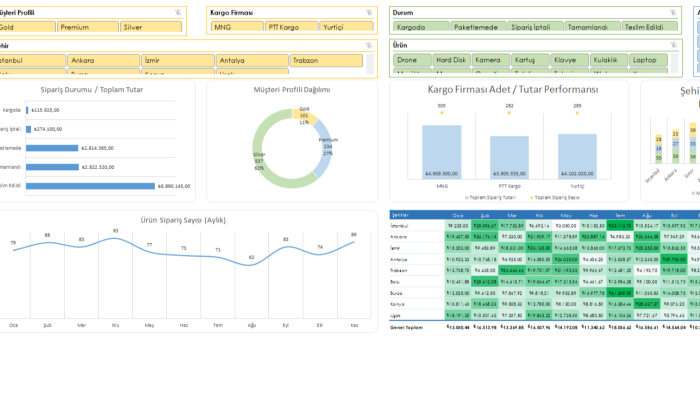700x394 pixels.
Task: Filter status by Sipariş İptali
Action: pyautogui.click(x=535, y=27)
